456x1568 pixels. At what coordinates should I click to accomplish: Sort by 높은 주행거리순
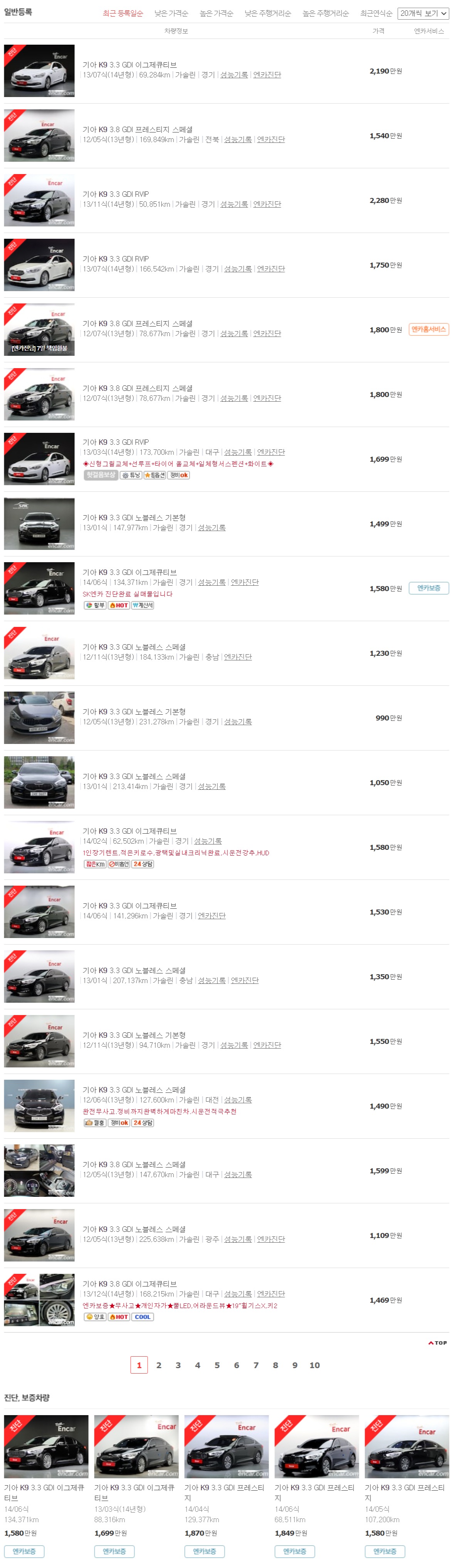tap(326, 13)
